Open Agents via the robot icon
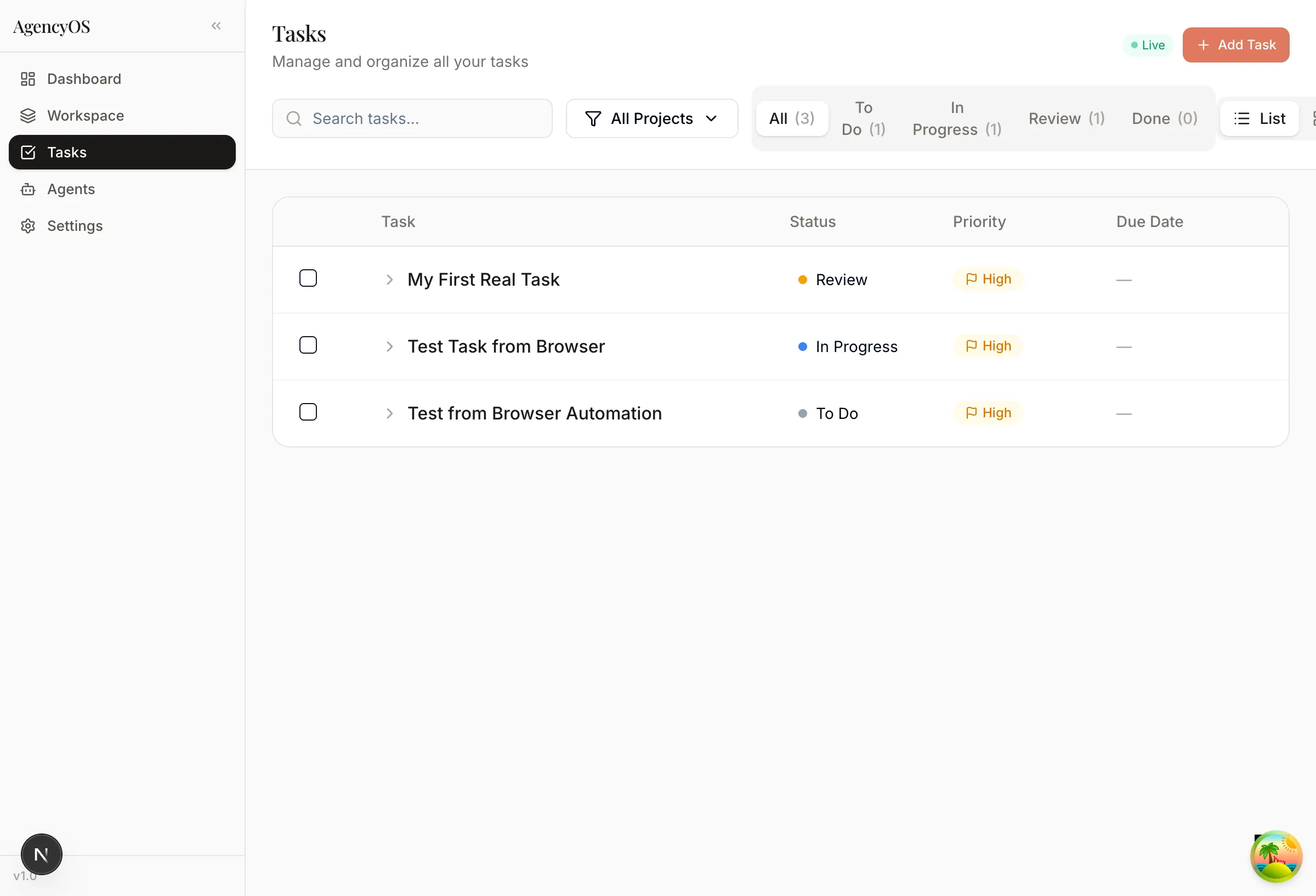 point(29,189)
